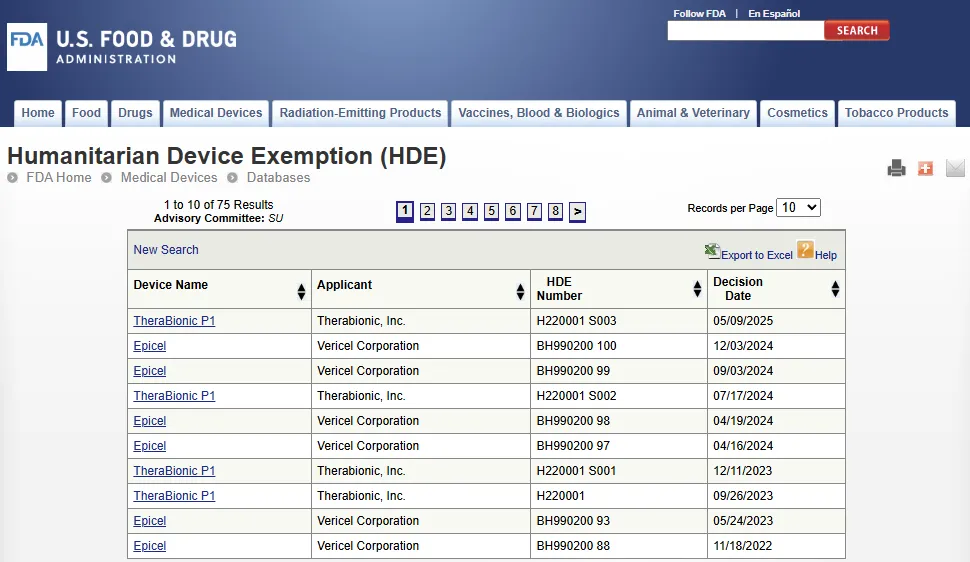Click Help link text

pyautogui.click(x=825, y=255)
